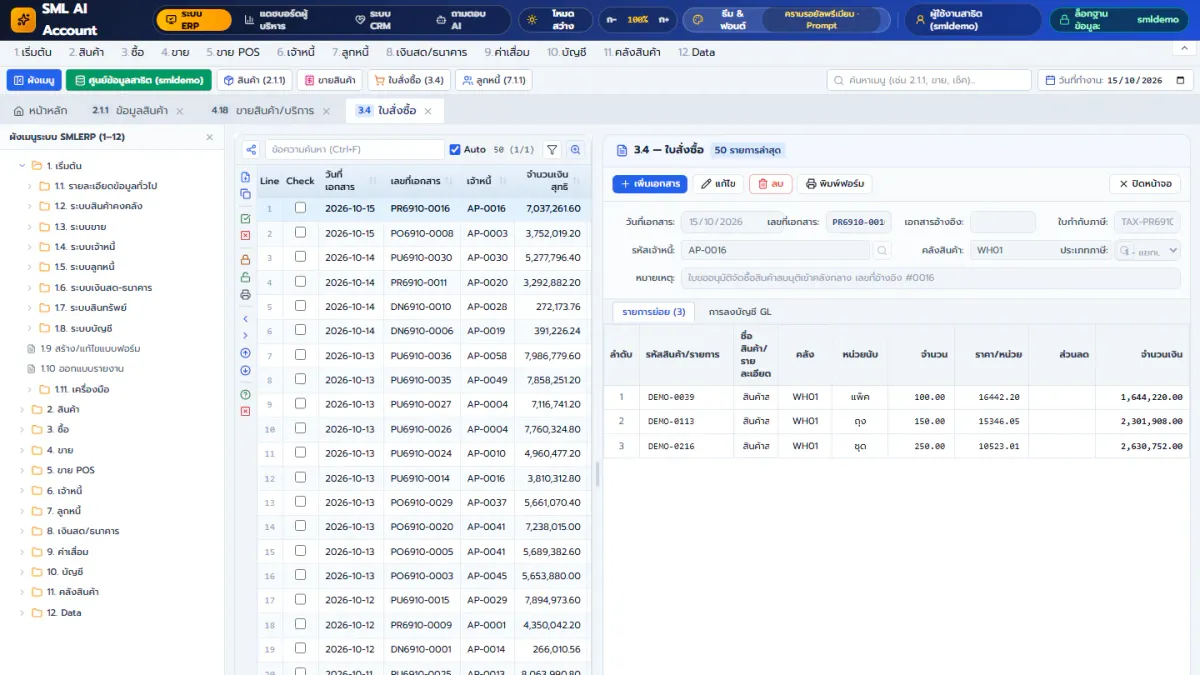
Task: Check the box for row PU6910-0036
Action: [300, 355]
